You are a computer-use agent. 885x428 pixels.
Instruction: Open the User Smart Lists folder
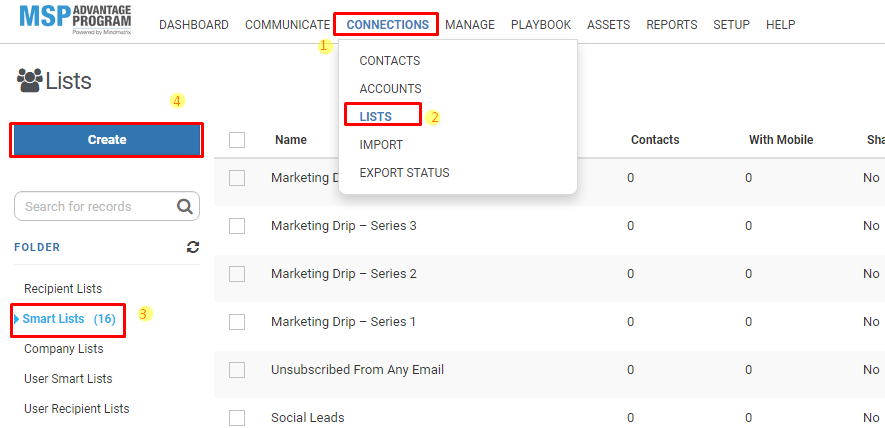pyautogui.click(x=68, y=379)
